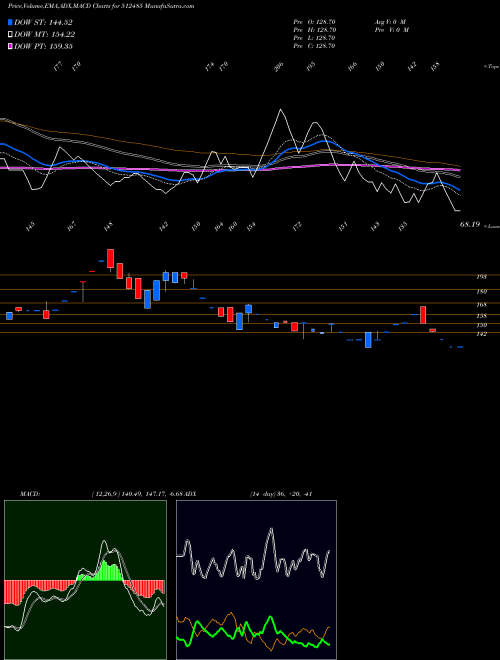Click the 'Pre O: 128.70' value
This screenshot has height=660, width=500.
[x=314, y=22]
